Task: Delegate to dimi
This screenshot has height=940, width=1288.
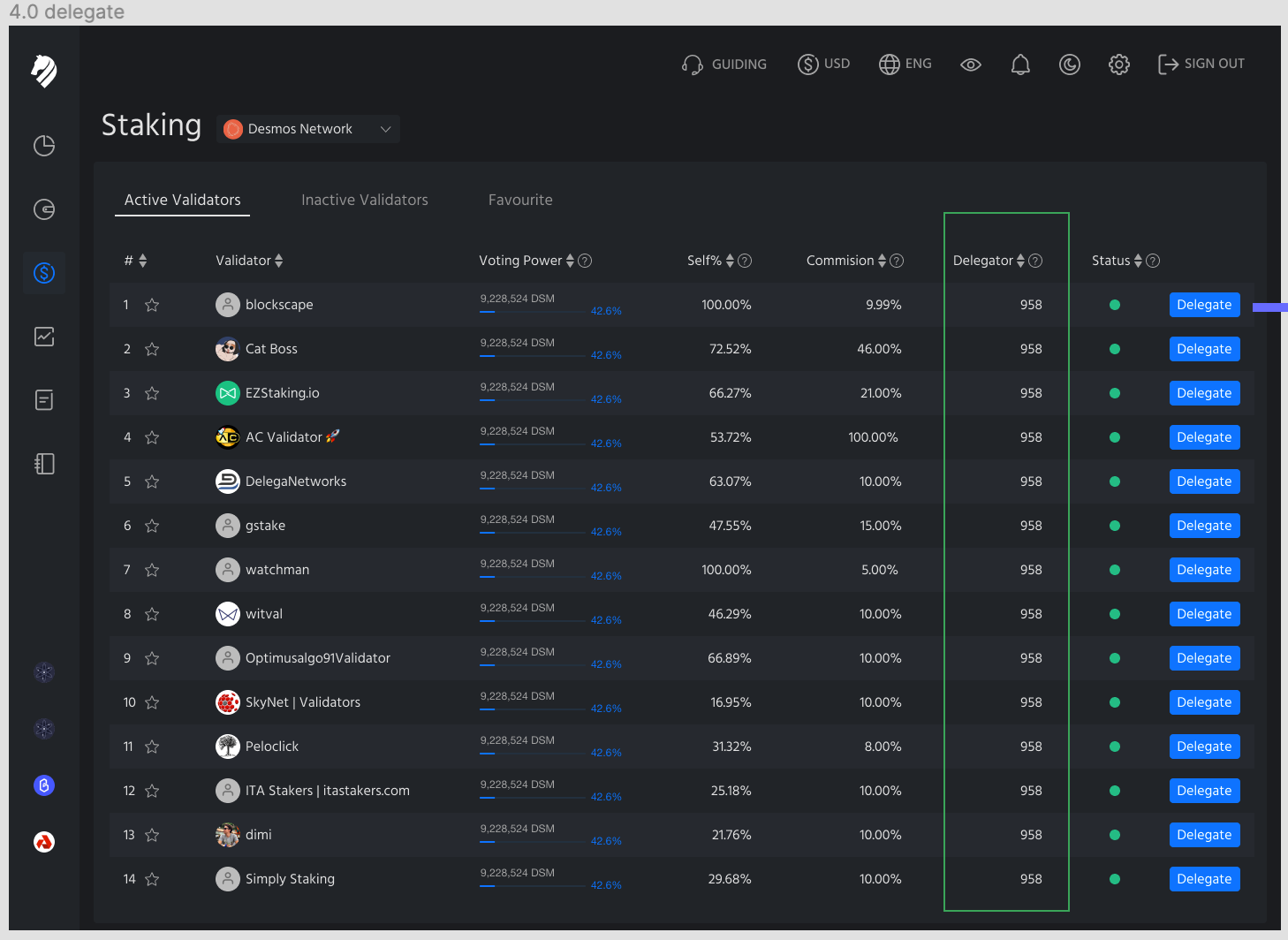Action: (x=1204, y=835)
